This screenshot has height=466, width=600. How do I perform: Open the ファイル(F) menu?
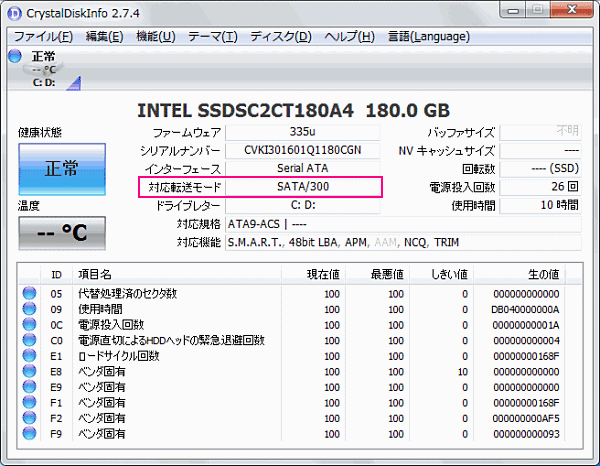[43, 37]
